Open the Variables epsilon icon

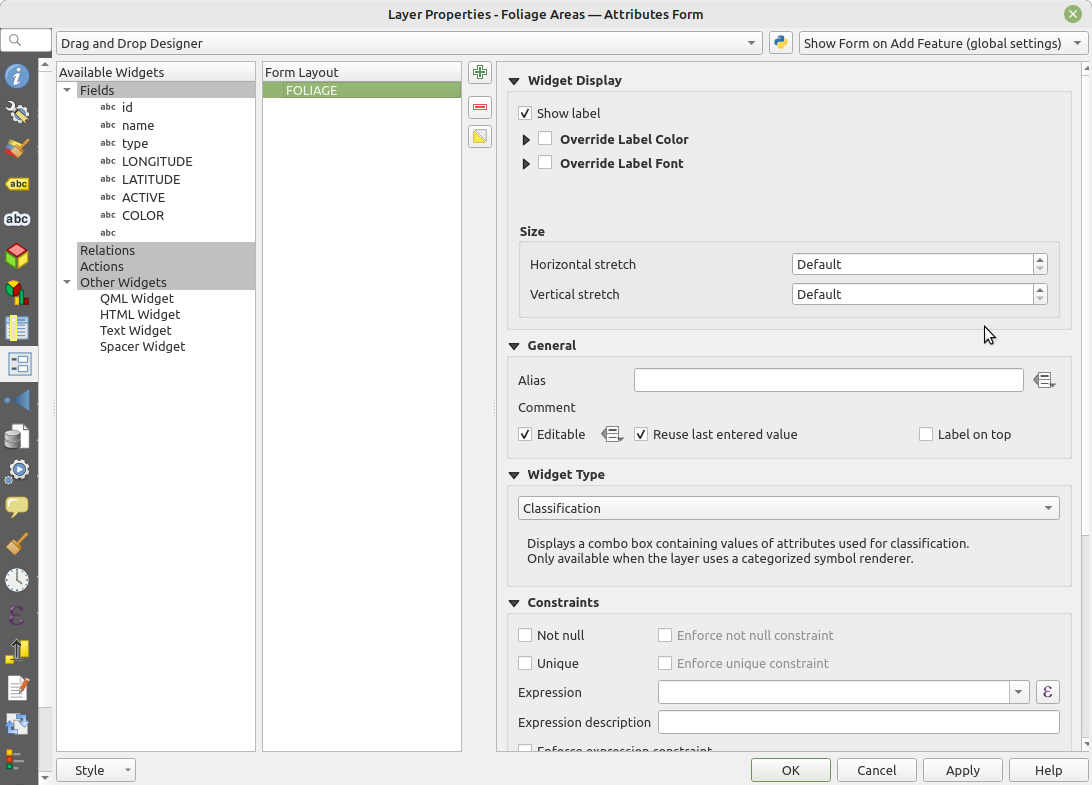19,615
